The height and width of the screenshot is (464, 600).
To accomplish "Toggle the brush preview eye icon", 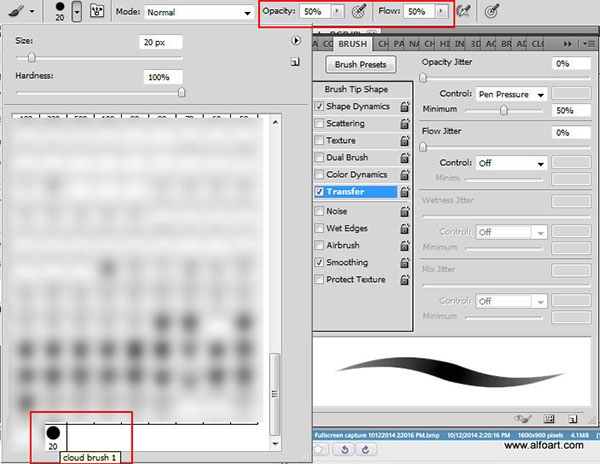I will coord(522,419).
